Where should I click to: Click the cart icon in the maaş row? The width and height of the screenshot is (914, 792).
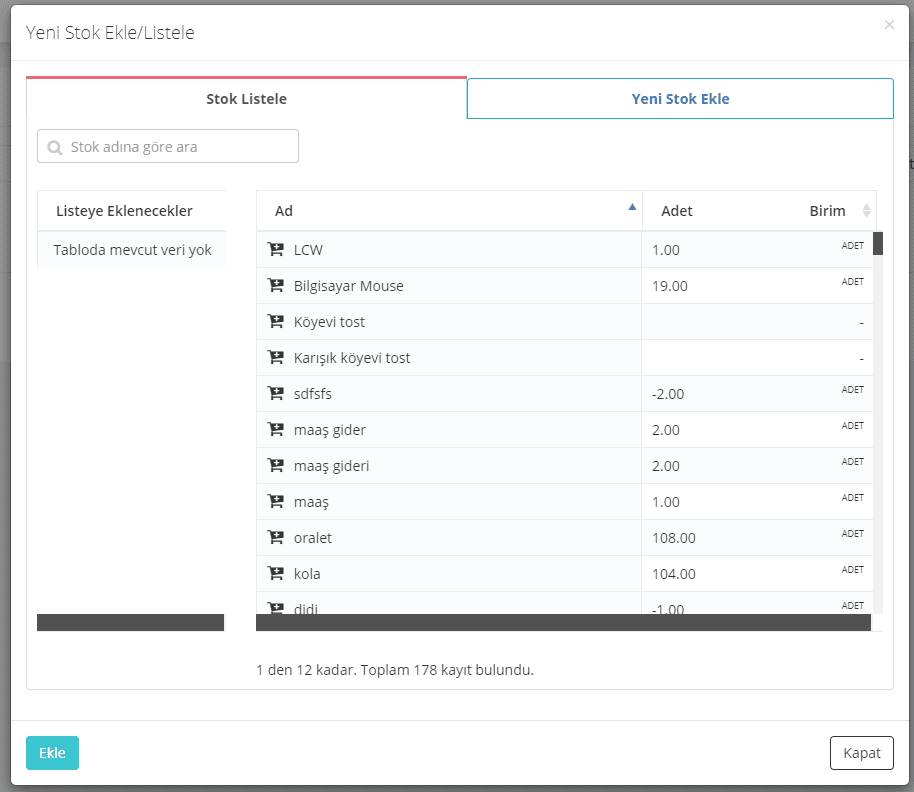(276, 501)
